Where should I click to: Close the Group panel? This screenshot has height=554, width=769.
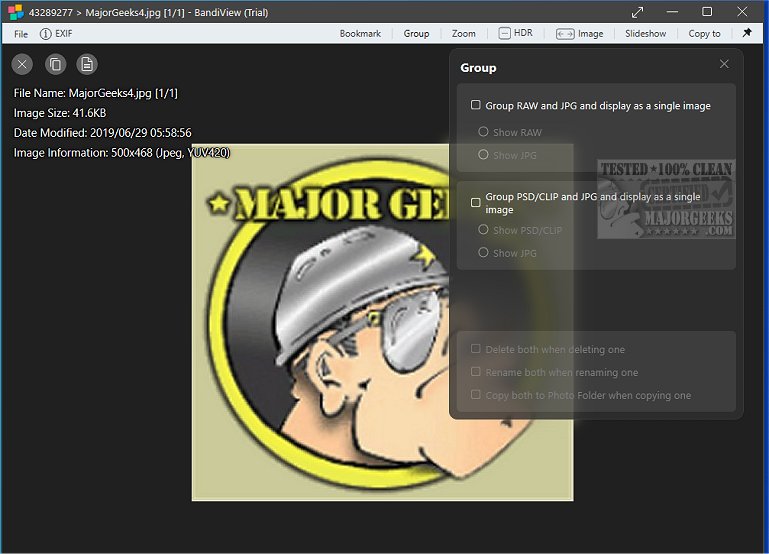pos(724,64)
